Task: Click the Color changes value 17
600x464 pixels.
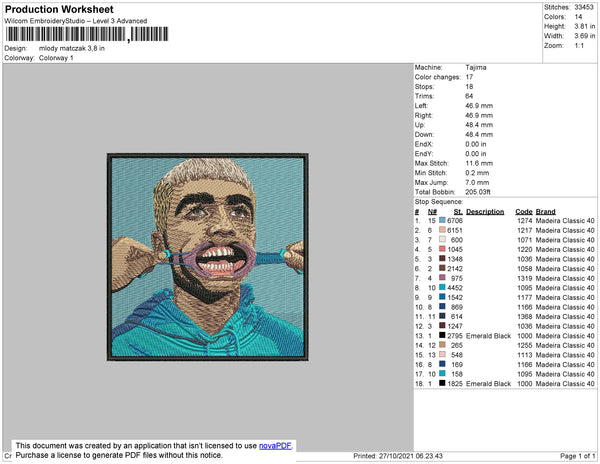Action: coord(470,77)
